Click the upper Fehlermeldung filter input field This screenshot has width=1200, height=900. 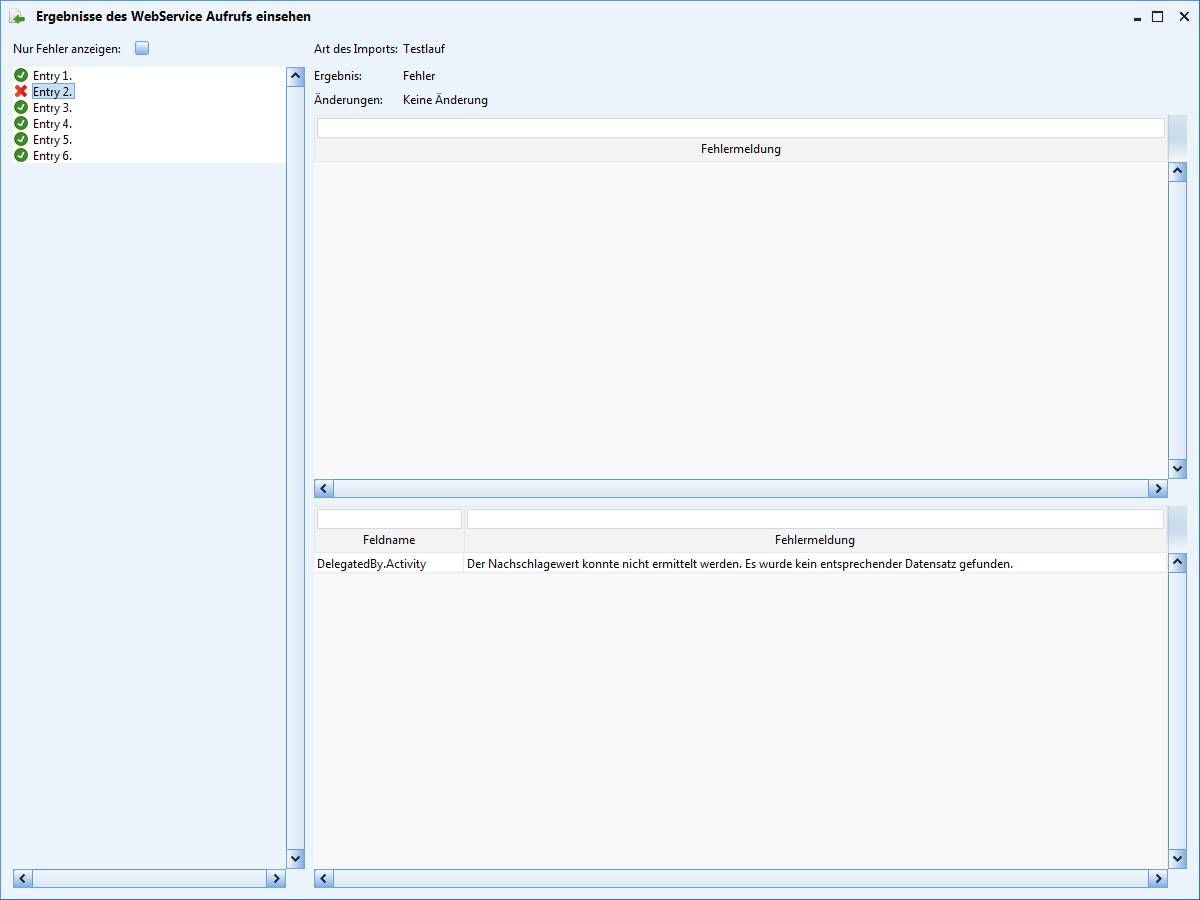coord(740,128)
